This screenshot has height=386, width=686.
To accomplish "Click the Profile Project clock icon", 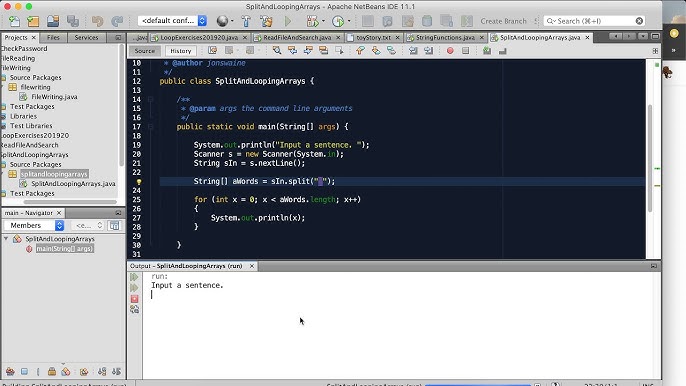I will (338, 21).
